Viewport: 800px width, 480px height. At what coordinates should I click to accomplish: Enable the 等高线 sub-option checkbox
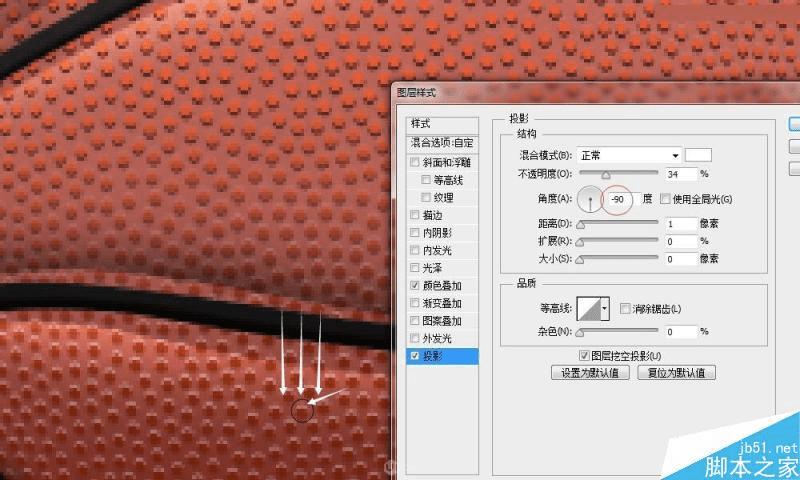pyautogui.click(x=426, y=180)
